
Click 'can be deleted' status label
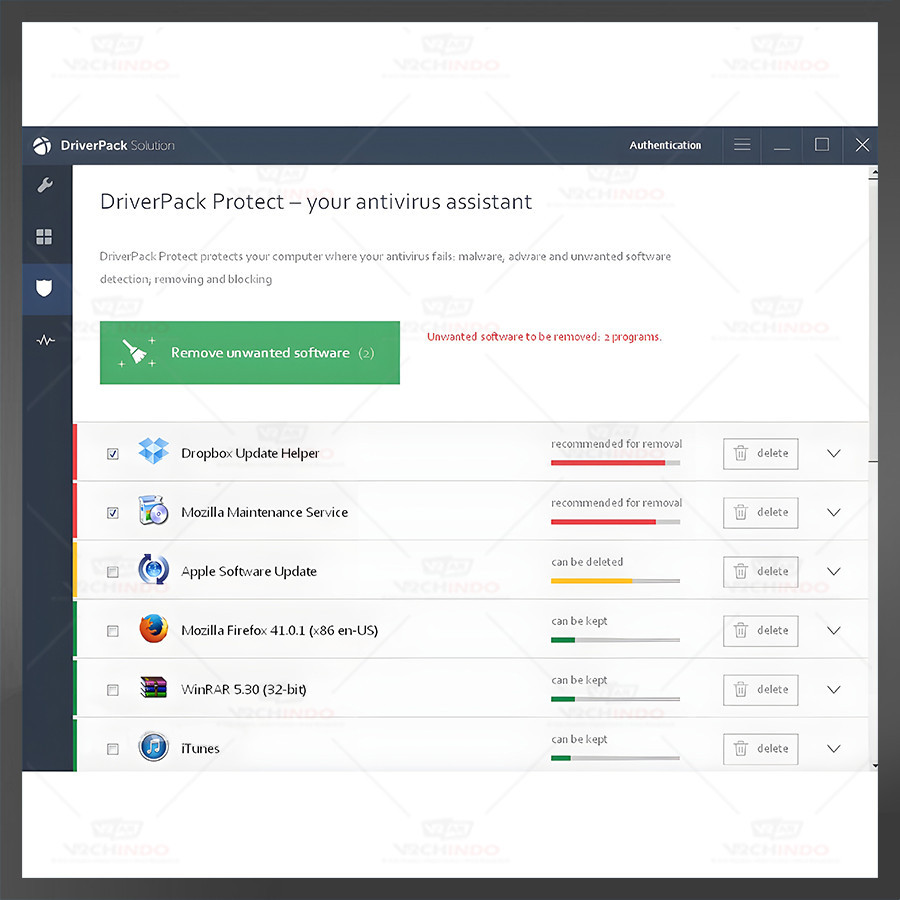[x=587, y=562]
